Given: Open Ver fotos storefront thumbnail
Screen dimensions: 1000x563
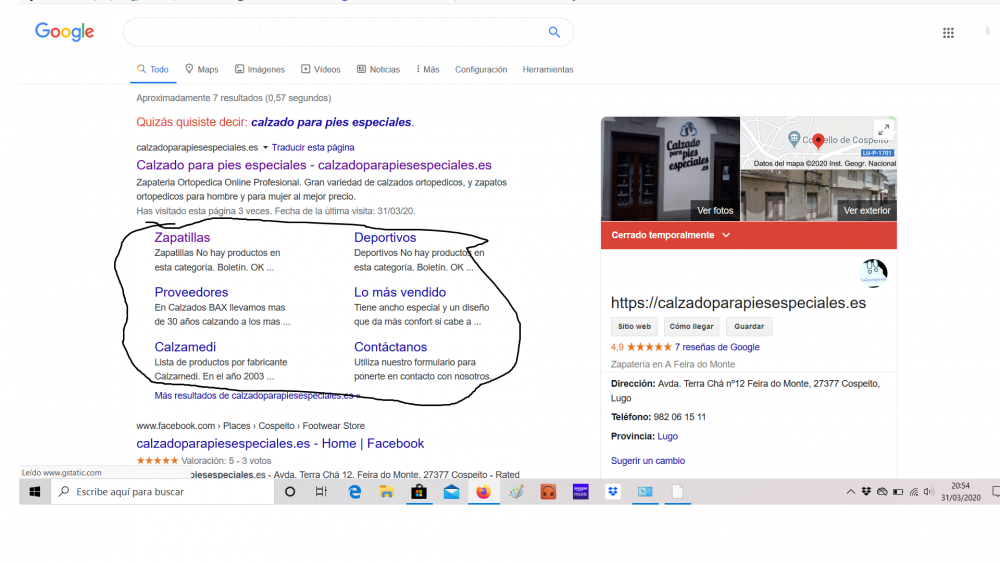Looking at the screenshot, I should (x=670, y=168).
